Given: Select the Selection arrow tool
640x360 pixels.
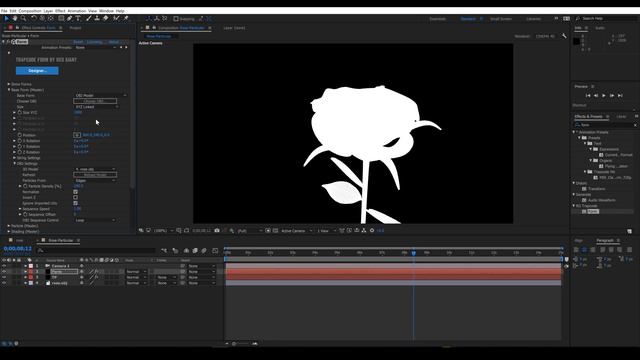Looking at the screenshot, I should 7,18.
